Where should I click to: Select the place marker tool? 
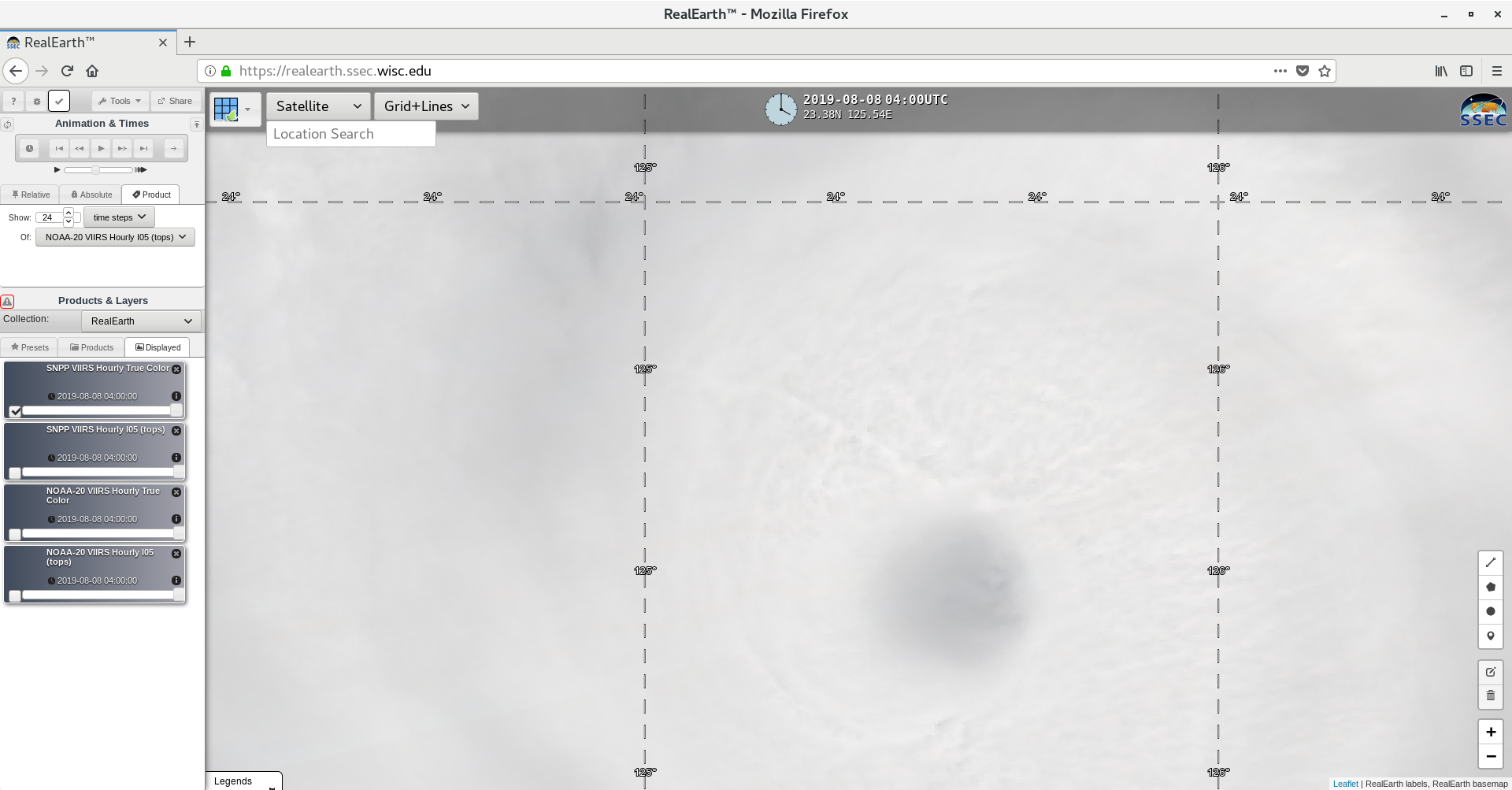click(1490, 636)
